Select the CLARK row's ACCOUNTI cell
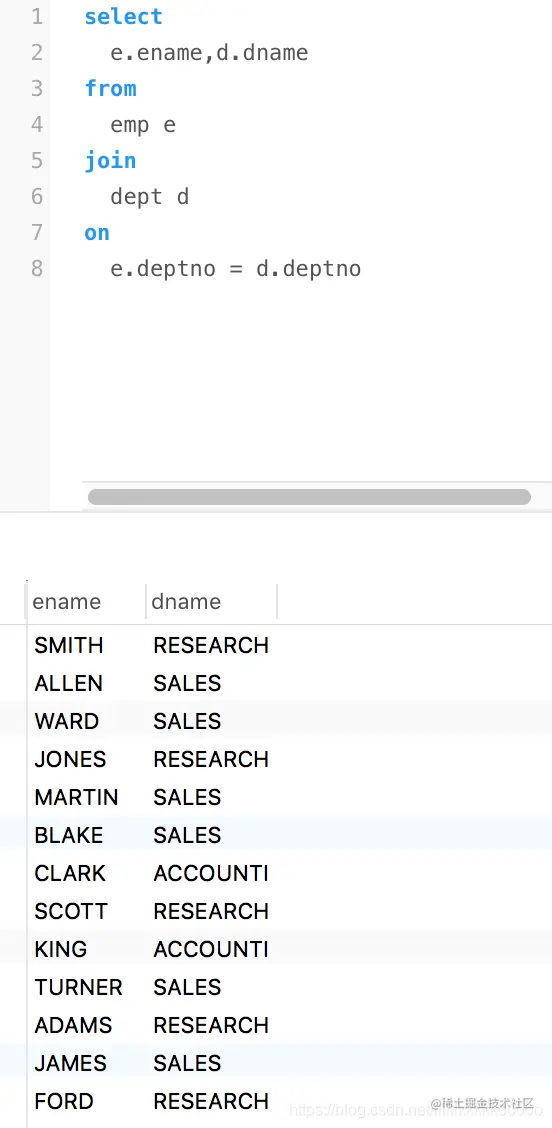Screen dimensions: 552x1128 click(211, 873)
